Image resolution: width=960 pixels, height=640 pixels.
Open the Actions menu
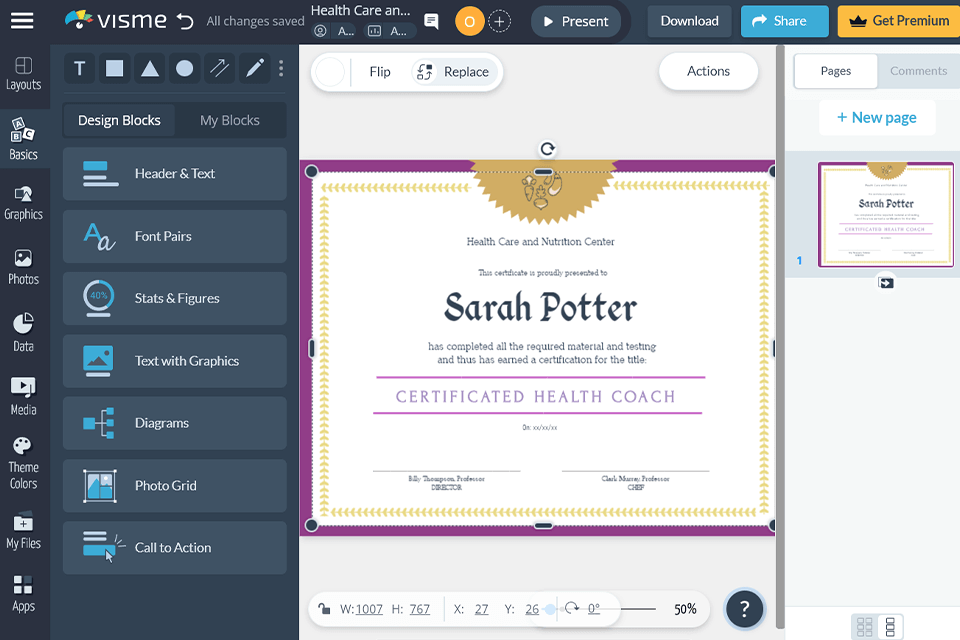pos(708,71)
